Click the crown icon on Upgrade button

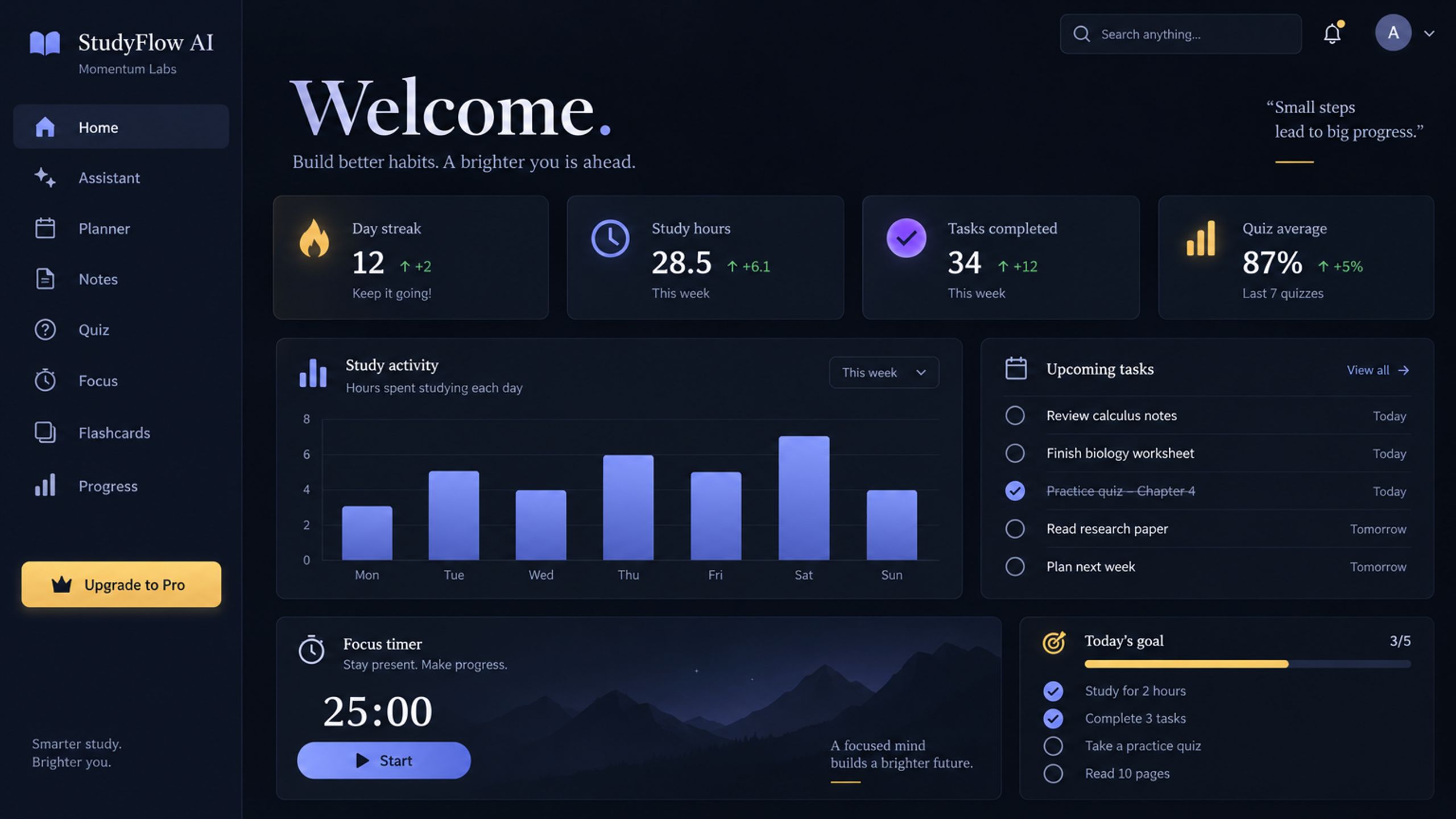[x=61, y=584]
